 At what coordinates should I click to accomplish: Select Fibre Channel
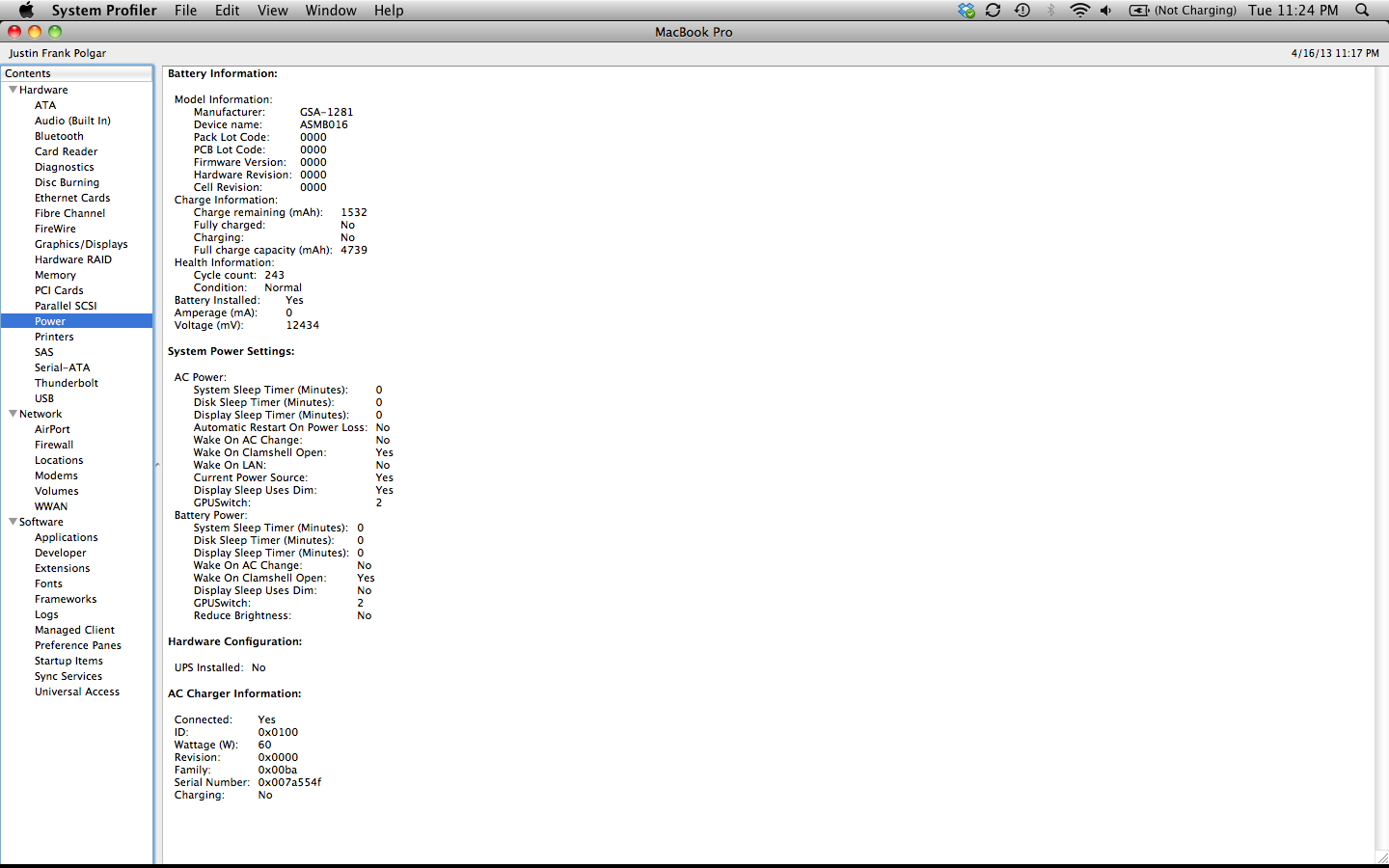70,213
